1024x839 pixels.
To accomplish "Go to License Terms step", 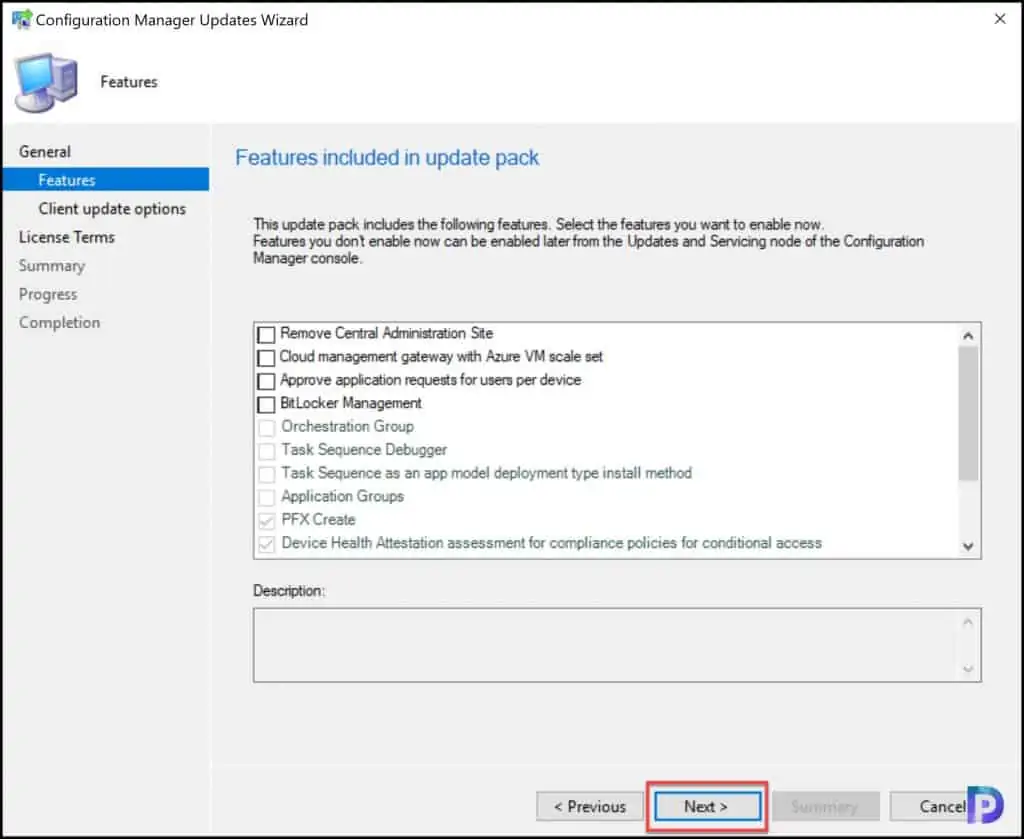I will [67, 237].
